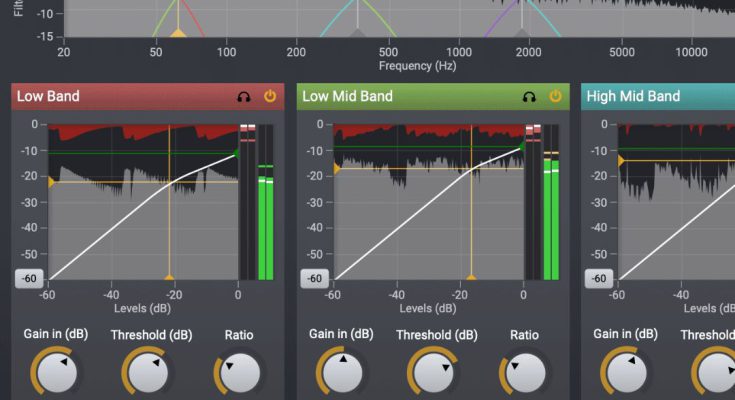The width and height of the screenshot is (735, 400).
Task: Click Low Band threshold marker on graph's left edge
Action: pyautogui.click(x=51, y=182)
